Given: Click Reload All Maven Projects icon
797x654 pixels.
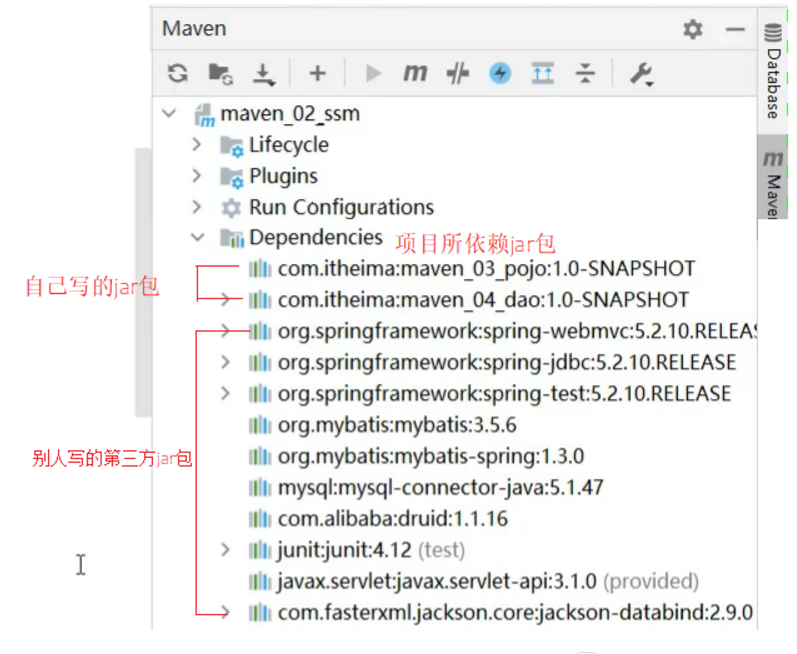Looking at the screenshot, I should 177,73.
